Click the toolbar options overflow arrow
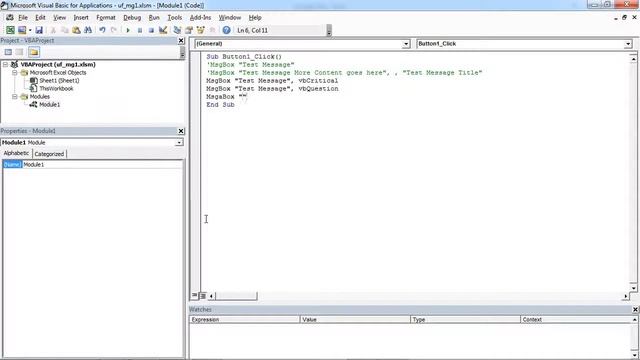 click(329, 31)
